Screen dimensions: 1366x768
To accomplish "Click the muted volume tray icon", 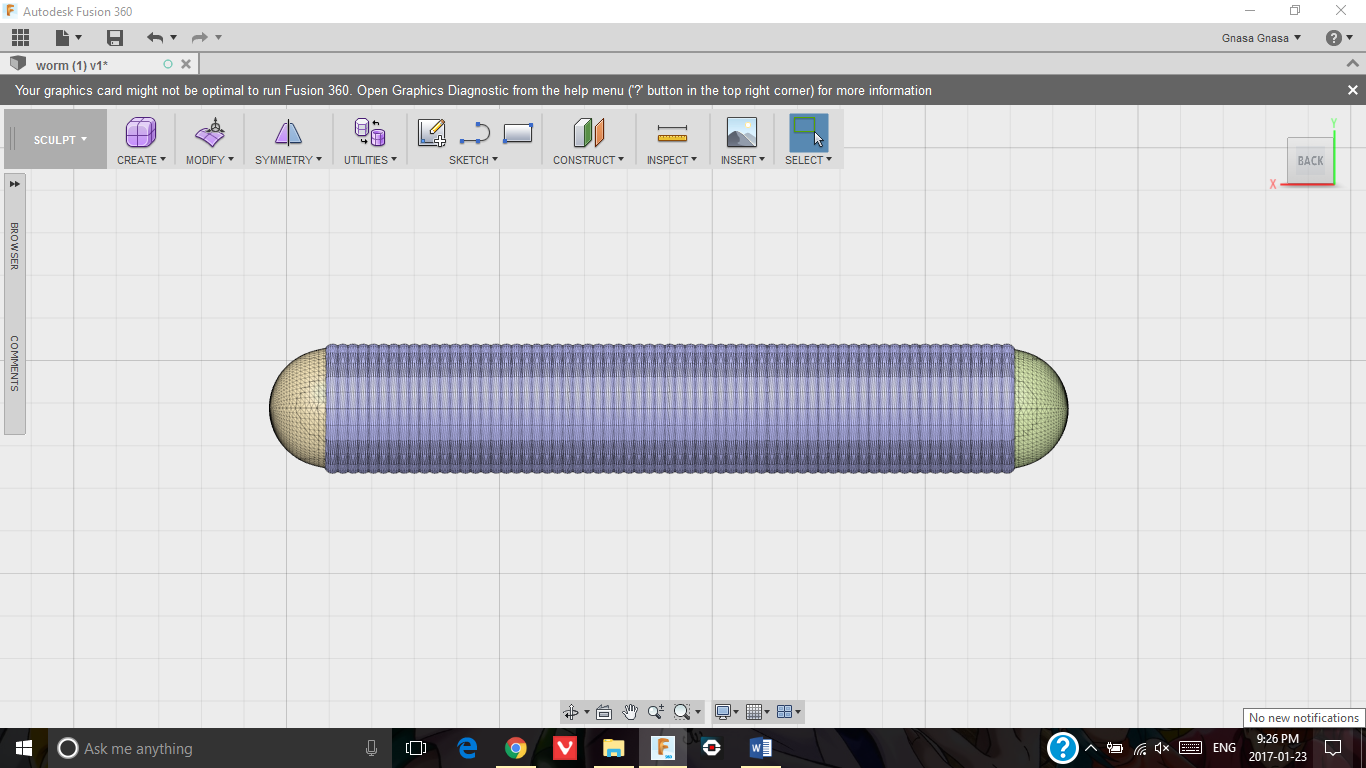I will coord(1161,748).
